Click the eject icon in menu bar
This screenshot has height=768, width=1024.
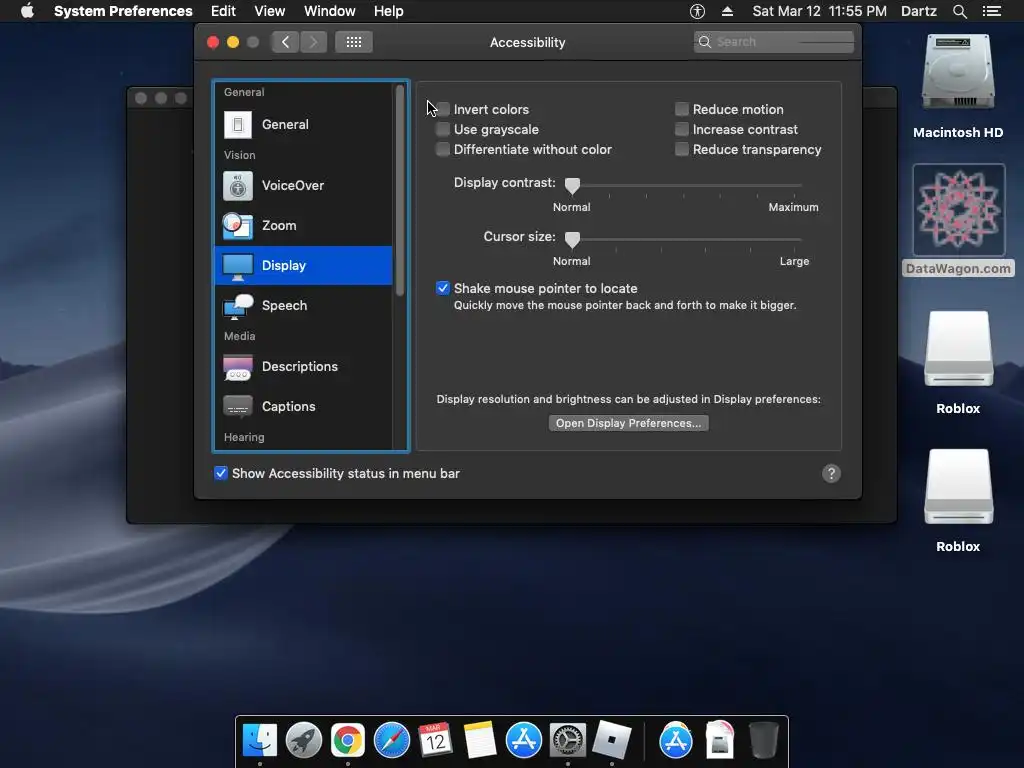tap(728, 11)
